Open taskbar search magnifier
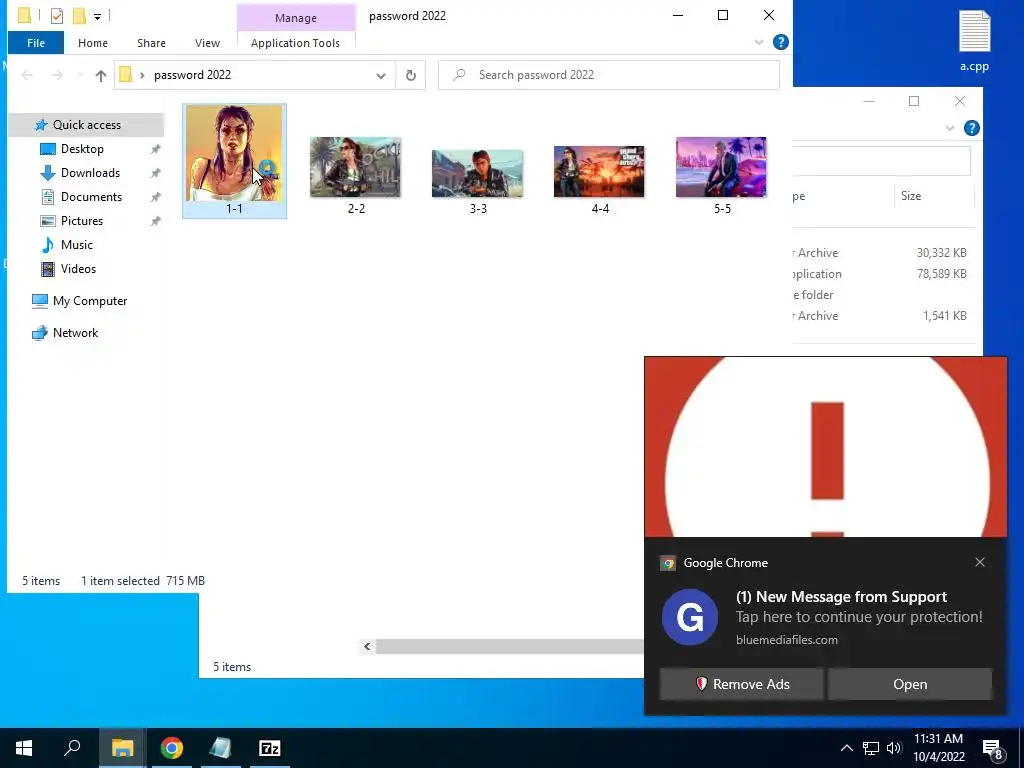1024x768 pixels. (x=72, y=748)
